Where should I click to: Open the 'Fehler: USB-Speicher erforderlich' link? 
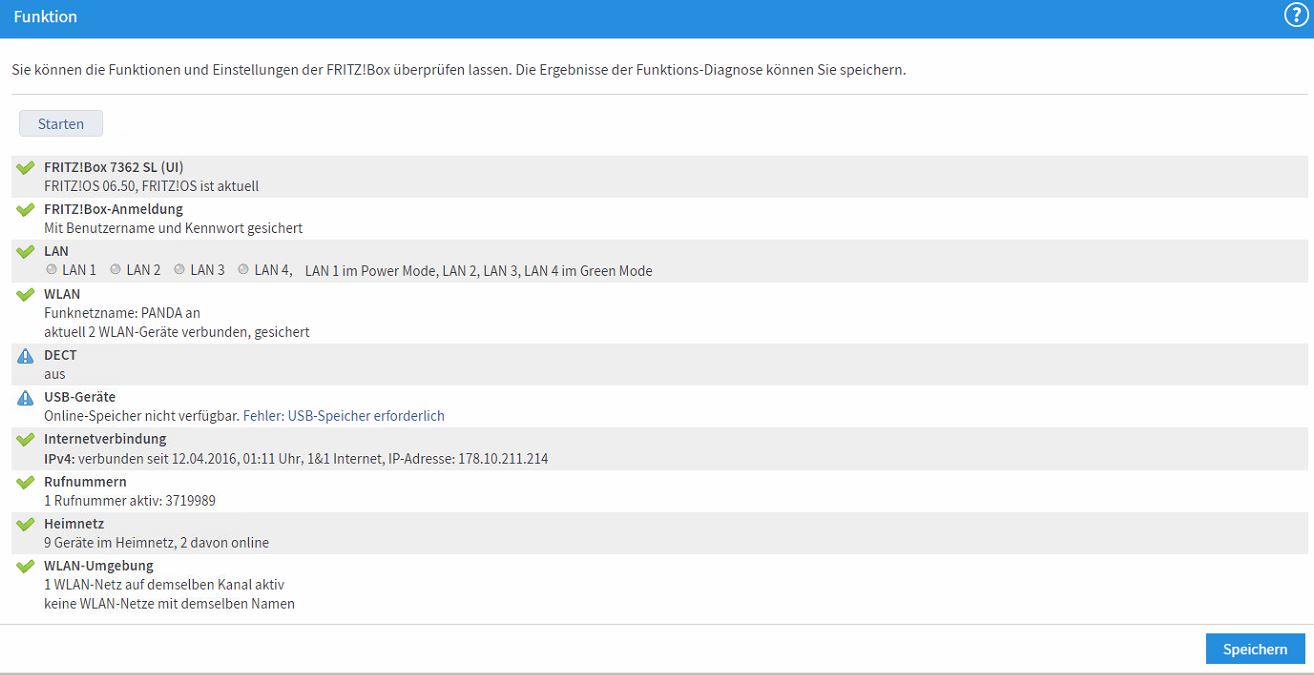coord(344,416)
